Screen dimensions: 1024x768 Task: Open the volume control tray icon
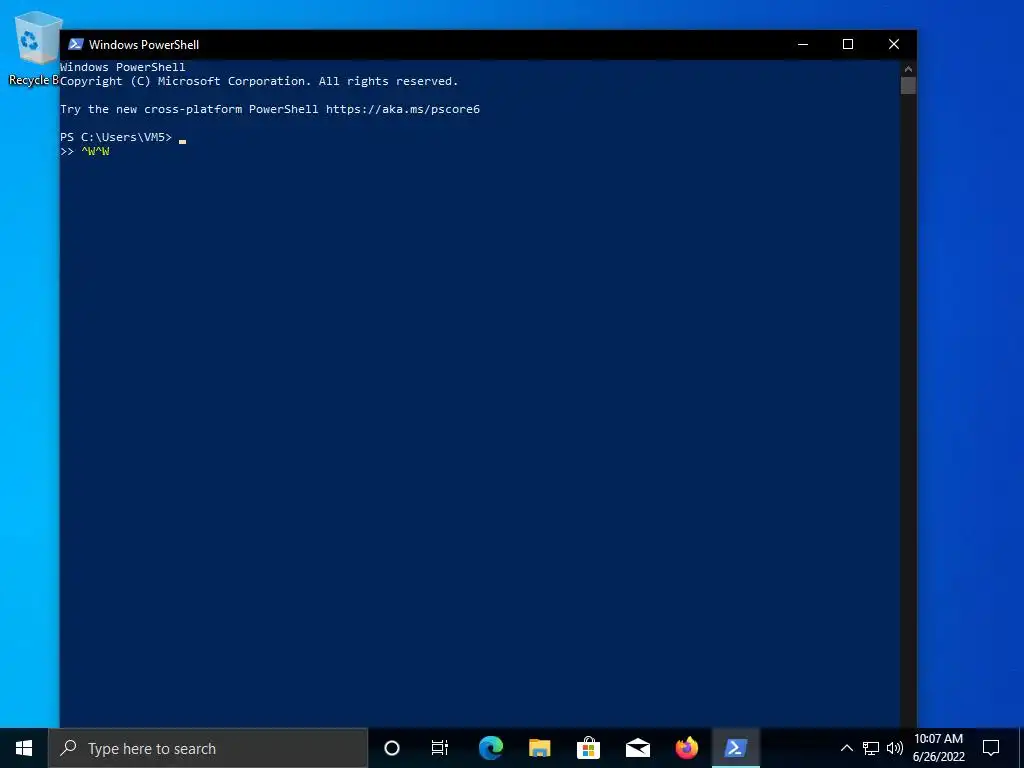click(x=895, y=748)
